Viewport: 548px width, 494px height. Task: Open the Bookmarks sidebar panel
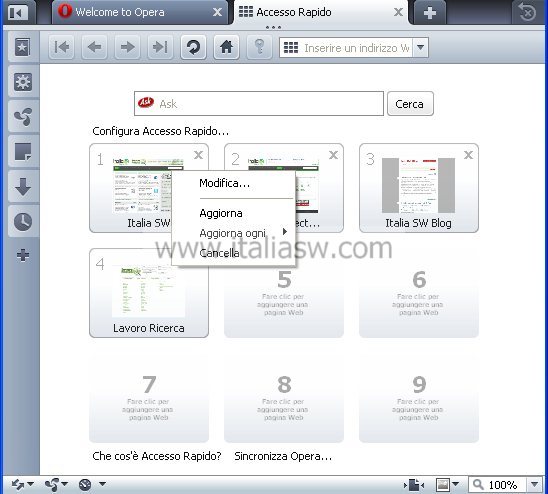23,47
